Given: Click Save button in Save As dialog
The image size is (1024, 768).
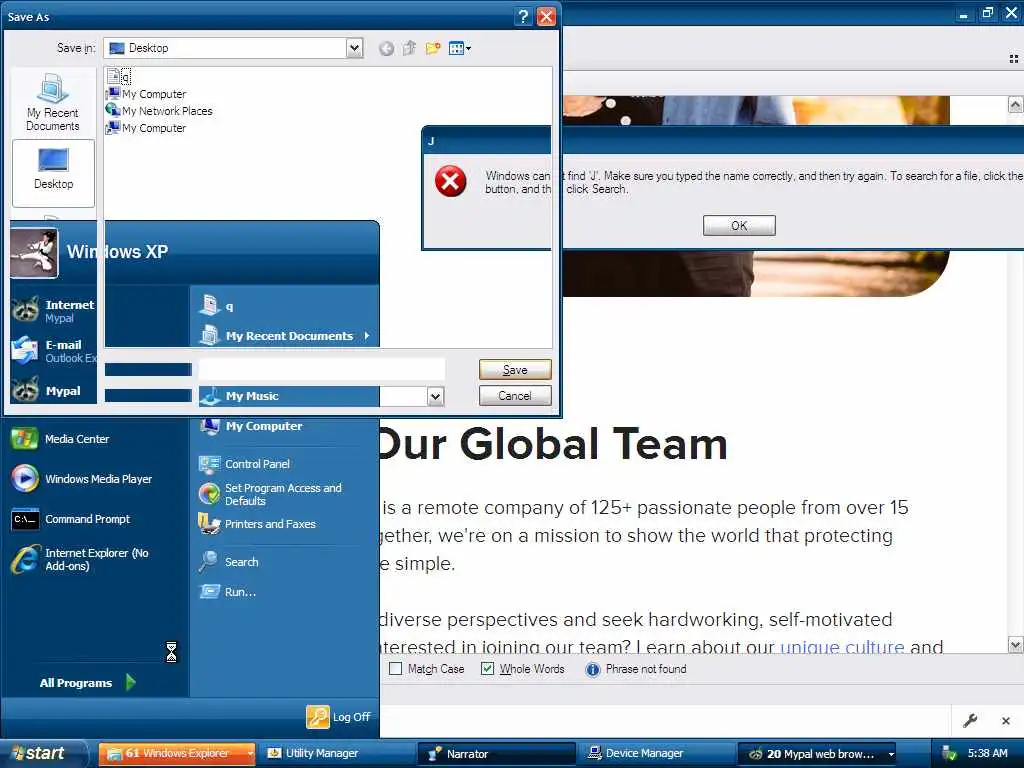Looking at the screenshot, I should pyautogui.click(x=515, y=370).
